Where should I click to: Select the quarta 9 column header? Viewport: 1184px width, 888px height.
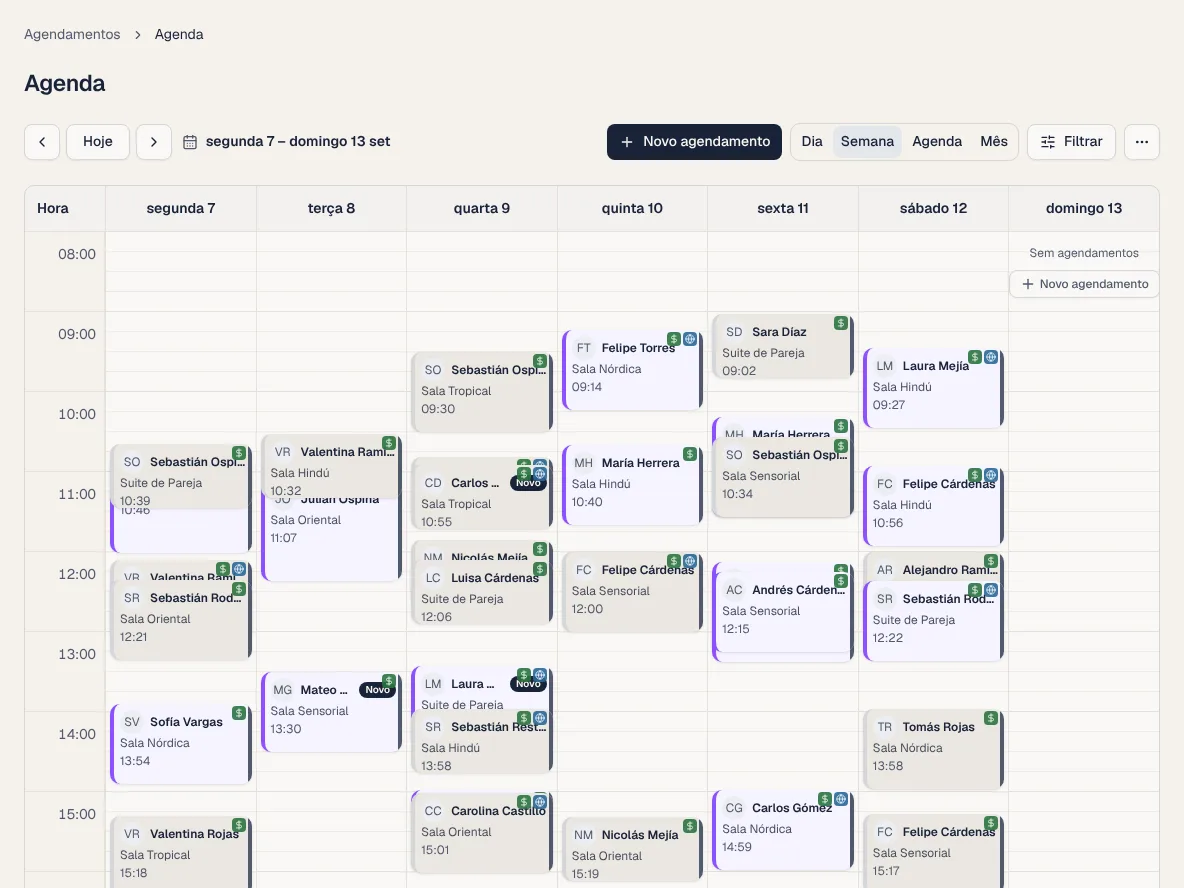[482, 208]
